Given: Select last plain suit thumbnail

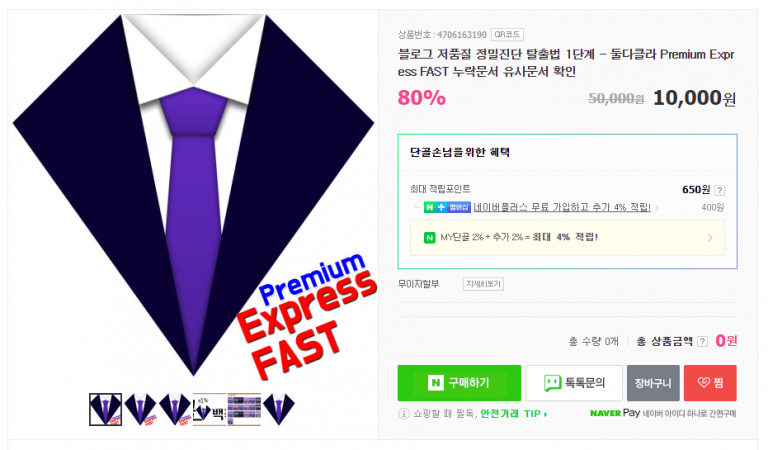Looking at the screenshot, I should point(279,409).
